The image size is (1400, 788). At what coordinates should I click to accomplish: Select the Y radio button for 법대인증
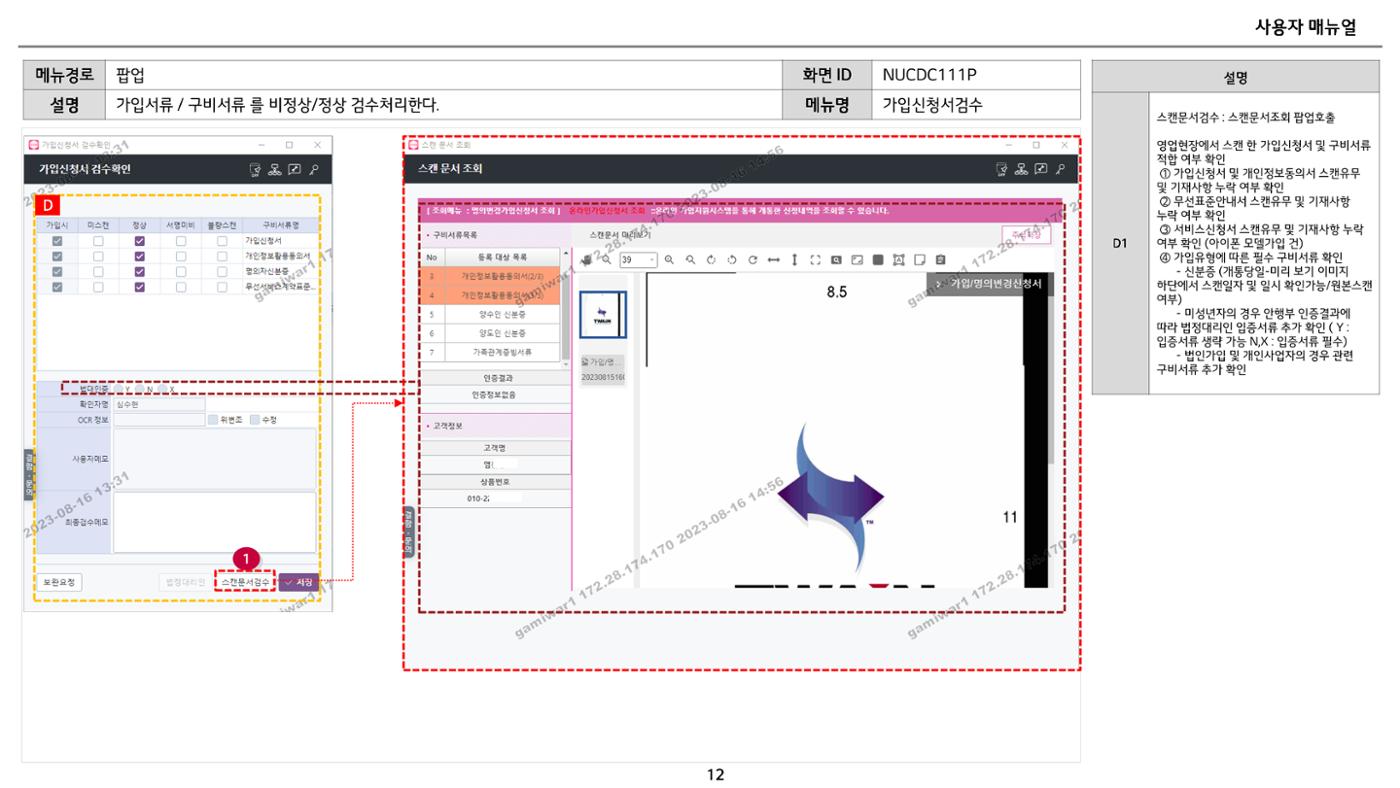[119, 389]
